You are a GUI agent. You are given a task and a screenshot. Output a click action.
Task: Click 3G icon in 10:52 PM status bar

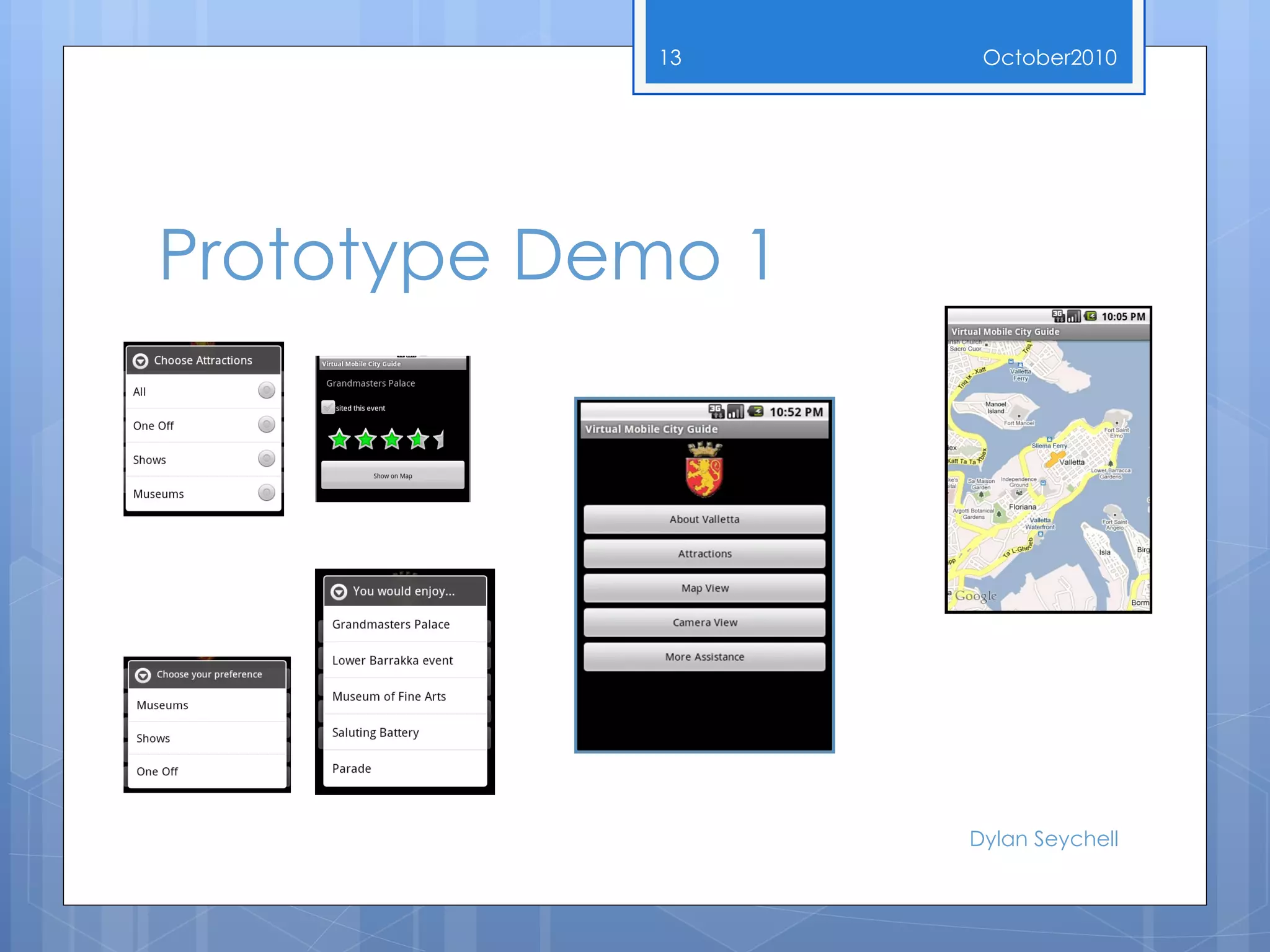(716, 412)
